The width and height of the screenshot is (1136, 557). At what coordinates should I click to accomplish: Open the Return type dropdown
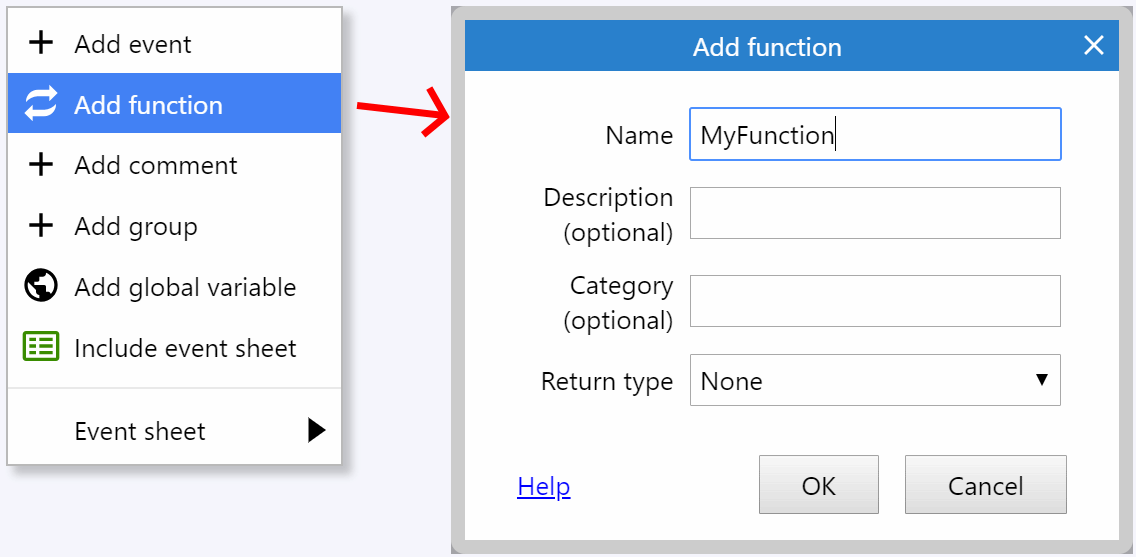pos(874,380)
